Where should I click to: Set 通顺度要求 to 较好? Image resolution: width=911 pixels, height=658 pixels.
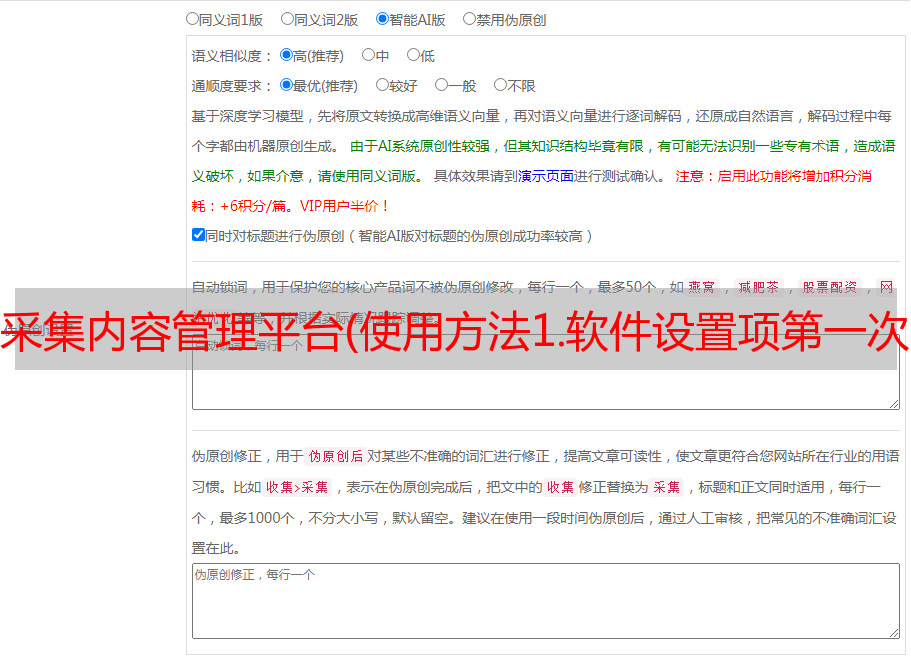pyautogui.click(x=382, y=85)
